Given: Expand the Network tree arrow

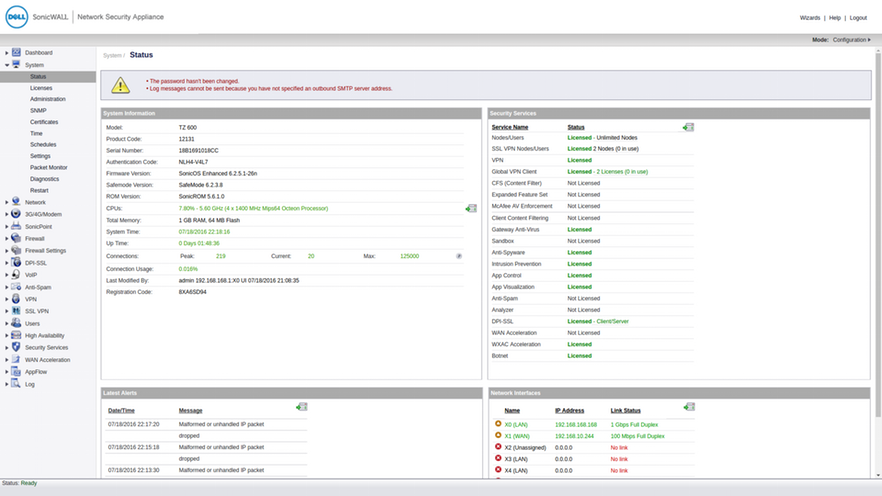Looking at the screenshot, I should 7,202.
